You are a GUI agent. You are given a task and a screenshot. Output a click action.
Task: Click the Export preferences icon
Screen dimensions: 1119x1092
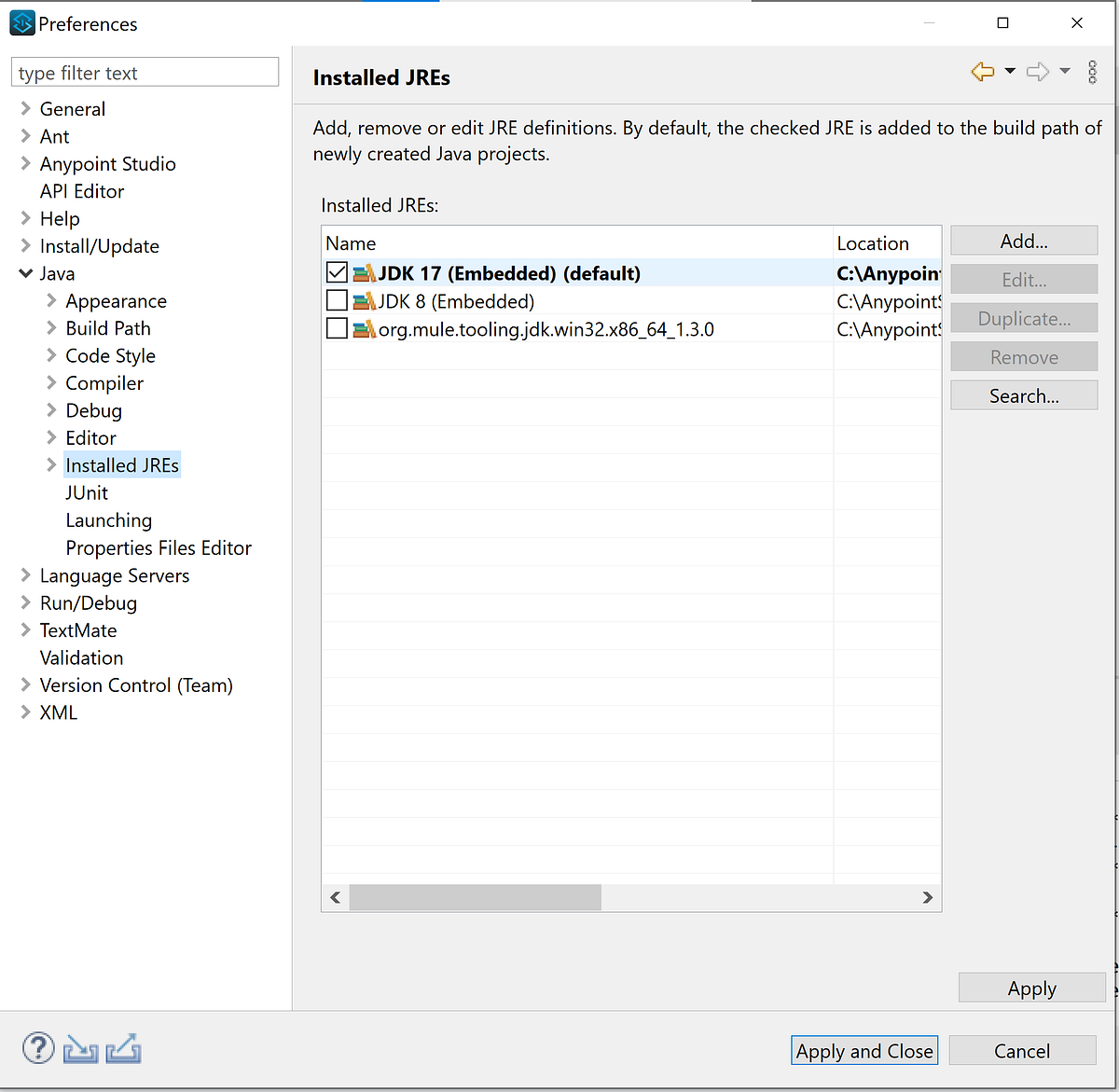pos(122,1048)
